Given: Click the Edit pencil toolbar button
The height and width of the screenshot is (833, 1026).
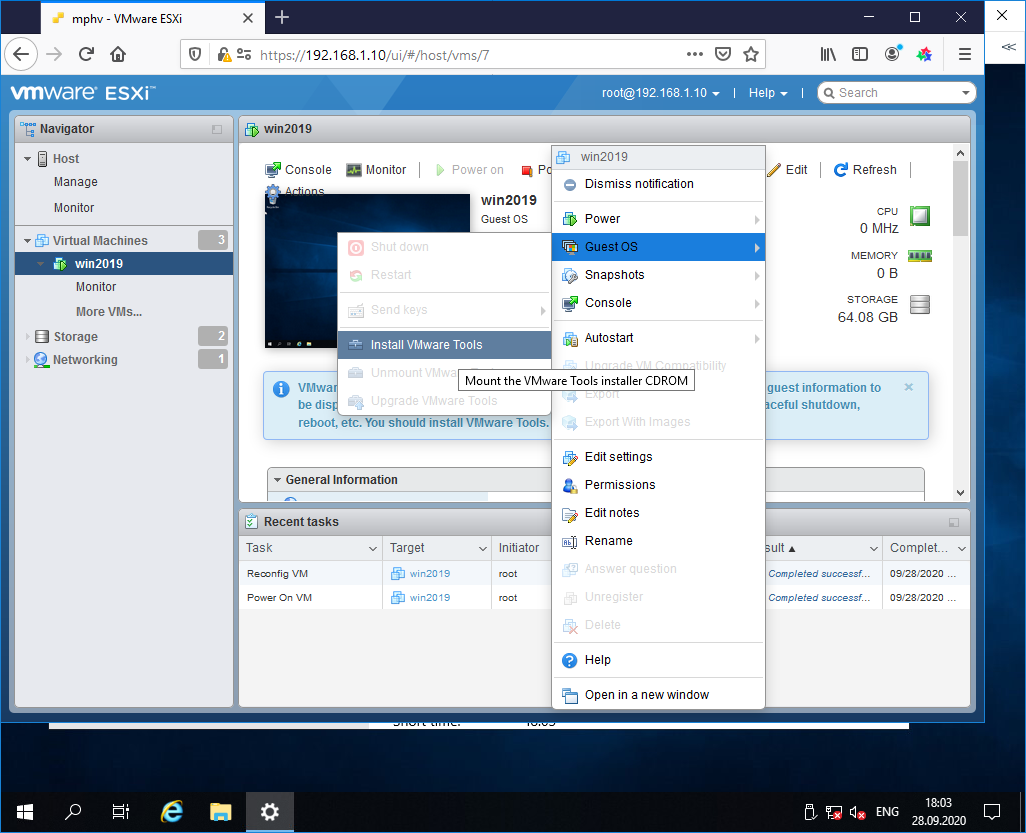Looking at the screenshot, I should tap(787, 170).
